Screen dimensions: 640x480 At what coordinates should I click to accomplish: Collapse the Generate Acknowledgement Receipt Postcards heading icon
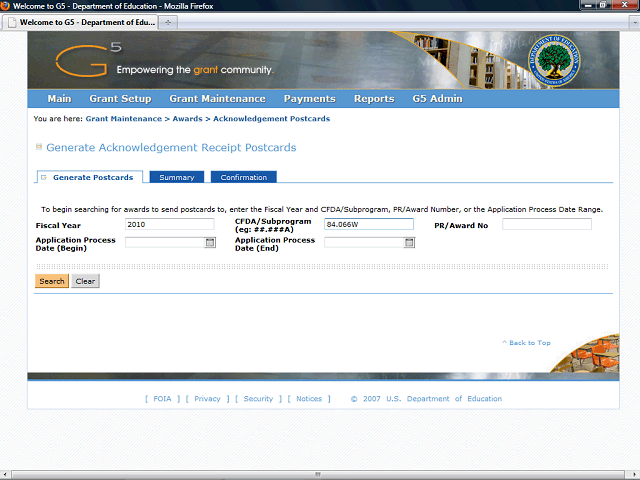coord(39,147)
